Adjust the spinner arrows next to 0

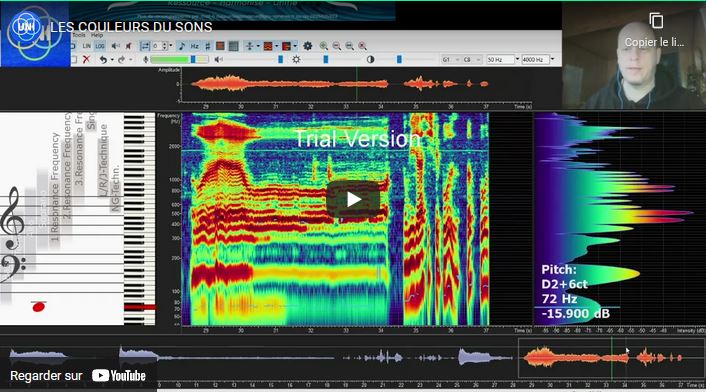tap(165, 46)
